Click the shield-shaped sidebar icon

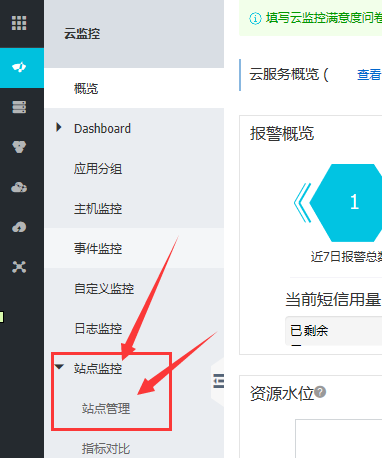coord(19,147)
